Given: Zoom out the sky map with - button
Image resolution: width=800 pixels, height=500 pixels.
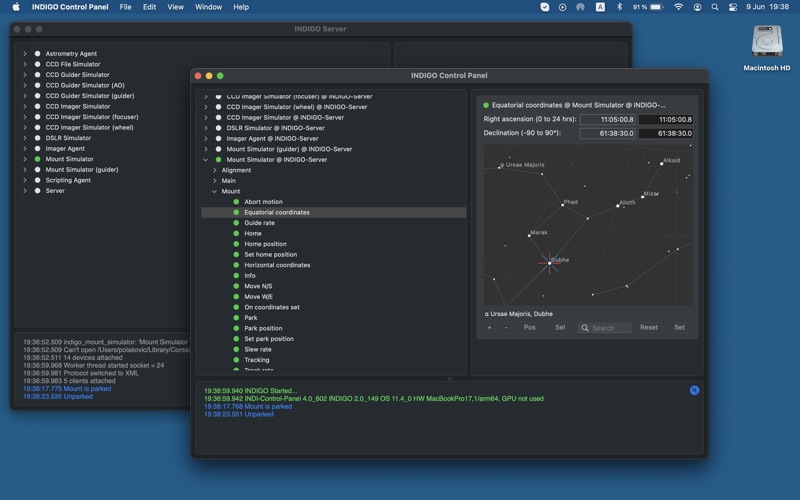Looking at the screenshot, I should click(x=506, y=328).
